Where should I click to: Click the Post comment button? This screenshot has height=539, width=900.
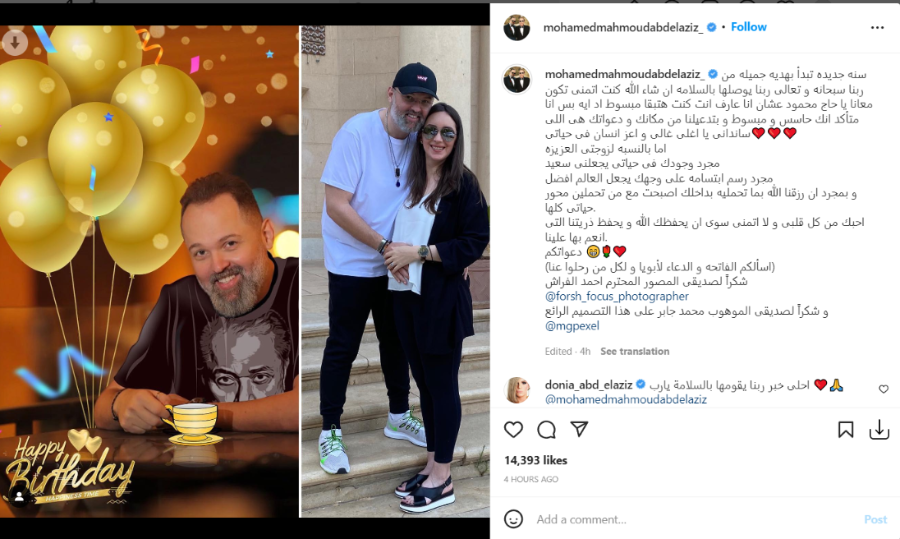(875, 519)
